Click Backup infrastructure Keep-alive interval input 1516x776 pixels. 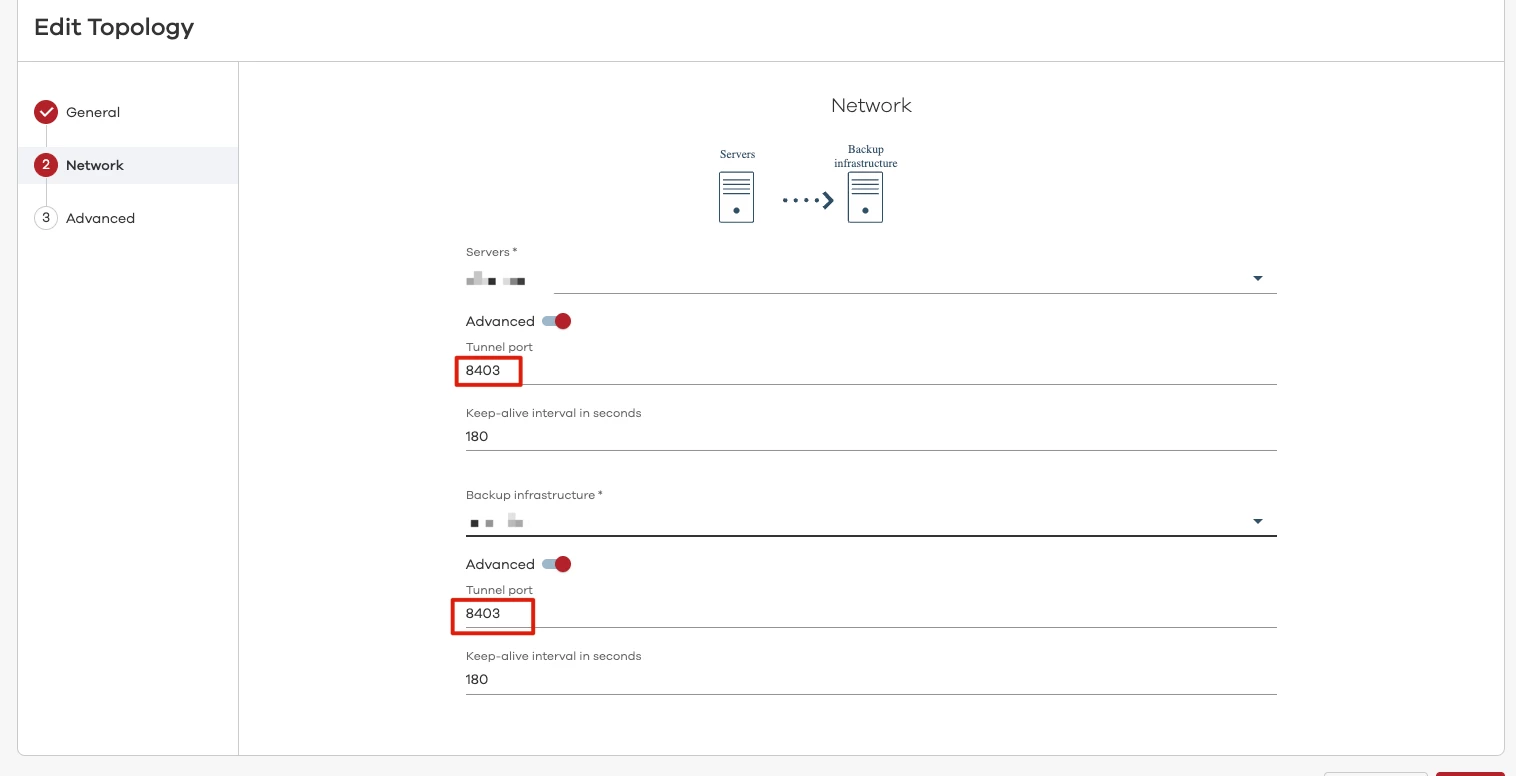(x=870, y=680)
